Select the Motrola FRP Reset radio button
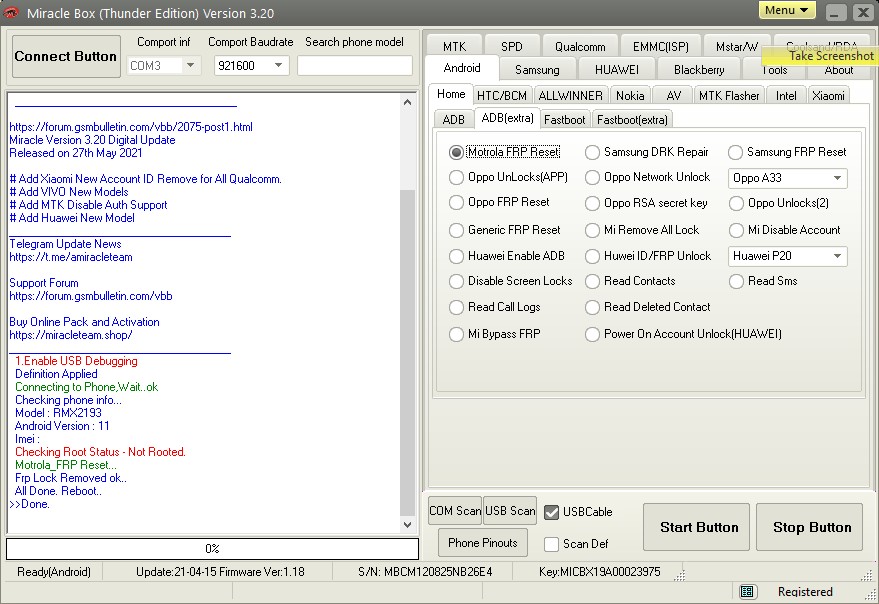The width and height of the screenshot is (879, 604). (x=456, y=152)
